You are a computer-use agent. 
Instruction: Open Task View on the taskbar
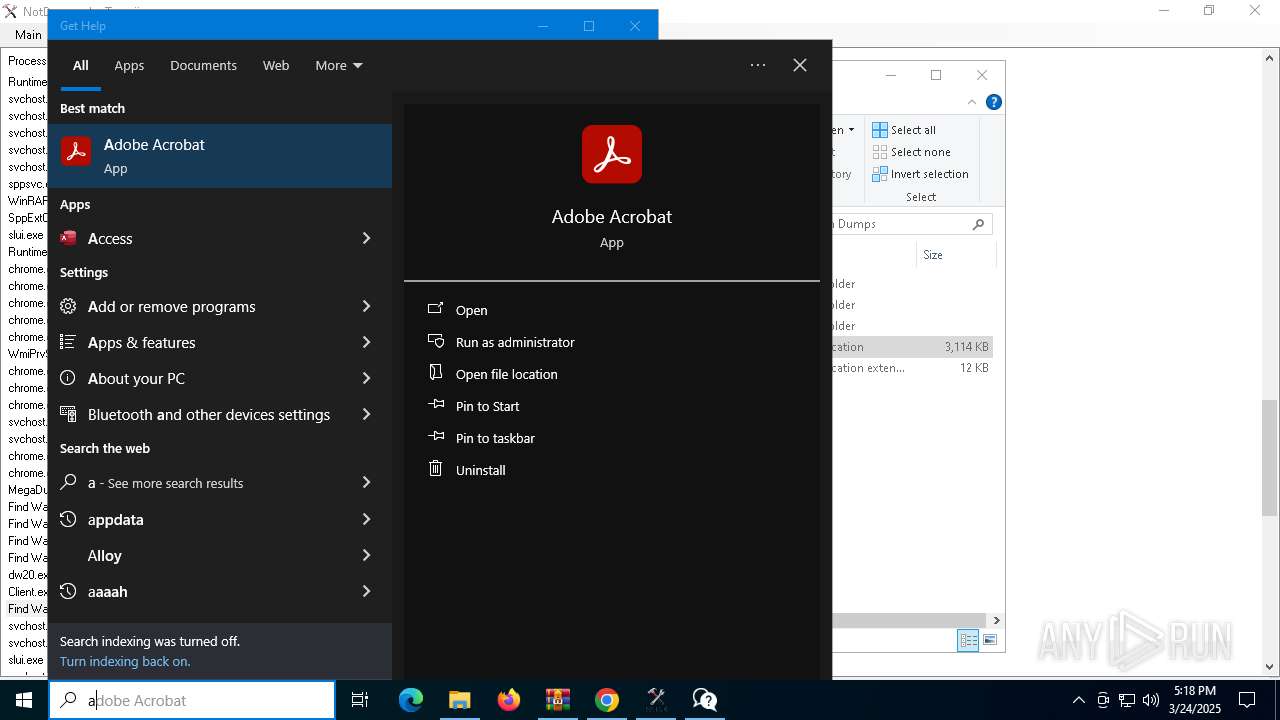click(360, 700)
